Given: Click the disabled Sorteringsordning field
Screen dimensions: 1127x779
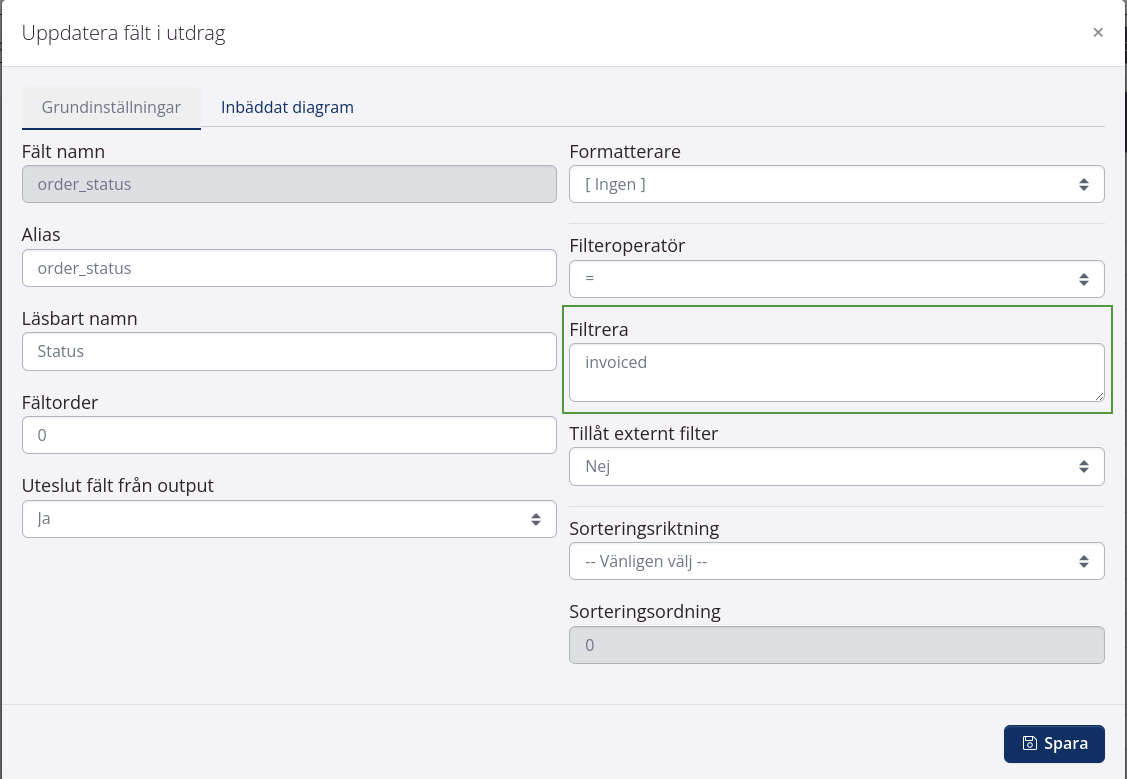Looking at the screenshot, I should tap(835, 645).
